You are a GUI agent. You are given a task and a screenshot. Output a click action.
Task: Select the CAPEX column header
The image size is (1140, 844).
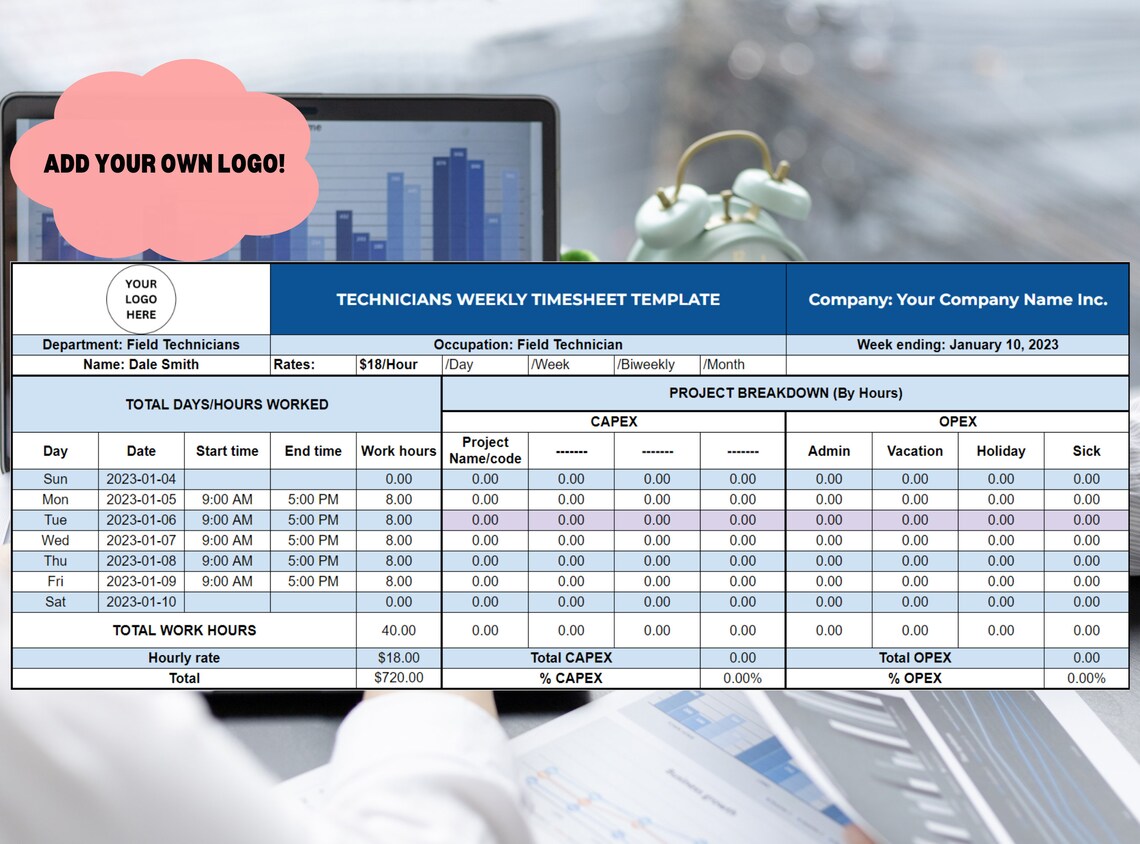(x=613, y=421)
